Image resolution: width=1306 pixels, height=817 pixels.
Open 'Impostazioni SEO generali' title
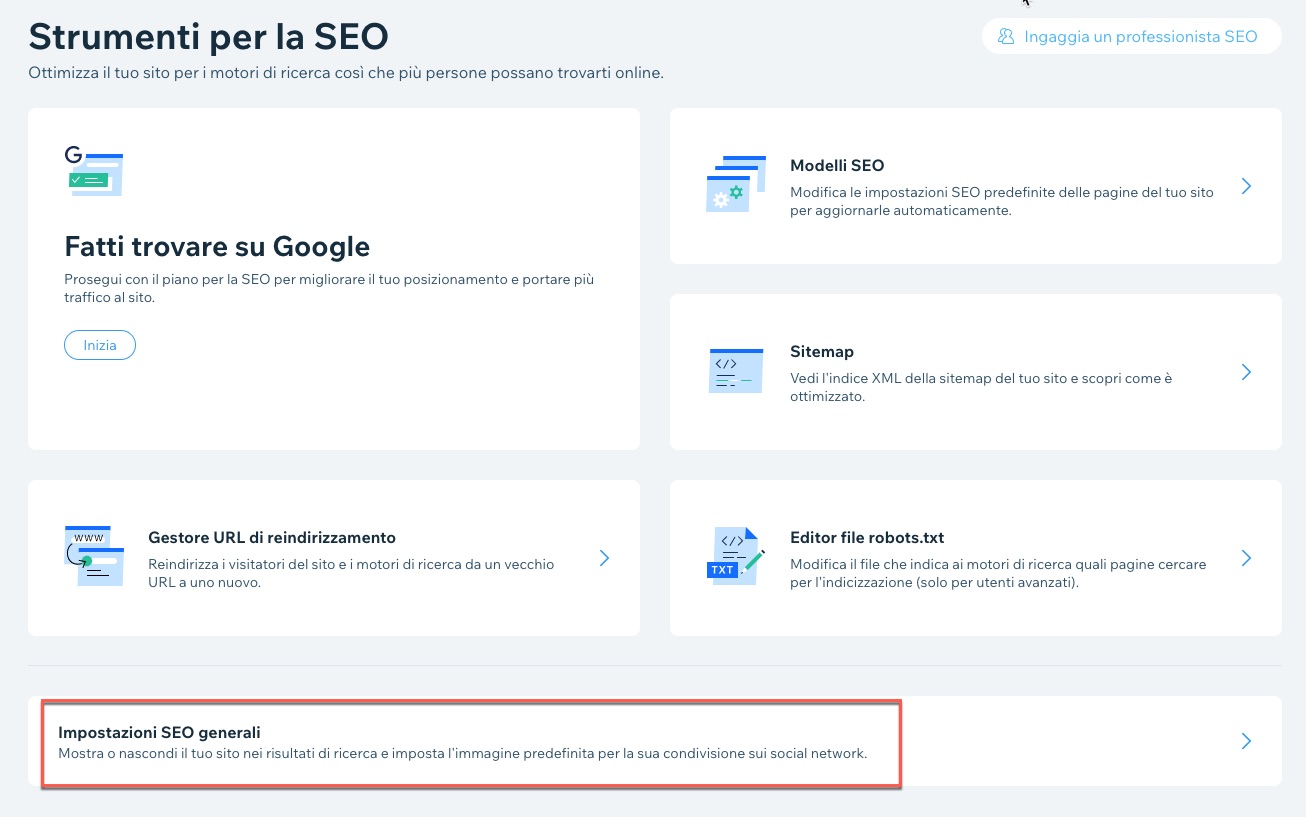click(x=159, y=733)
